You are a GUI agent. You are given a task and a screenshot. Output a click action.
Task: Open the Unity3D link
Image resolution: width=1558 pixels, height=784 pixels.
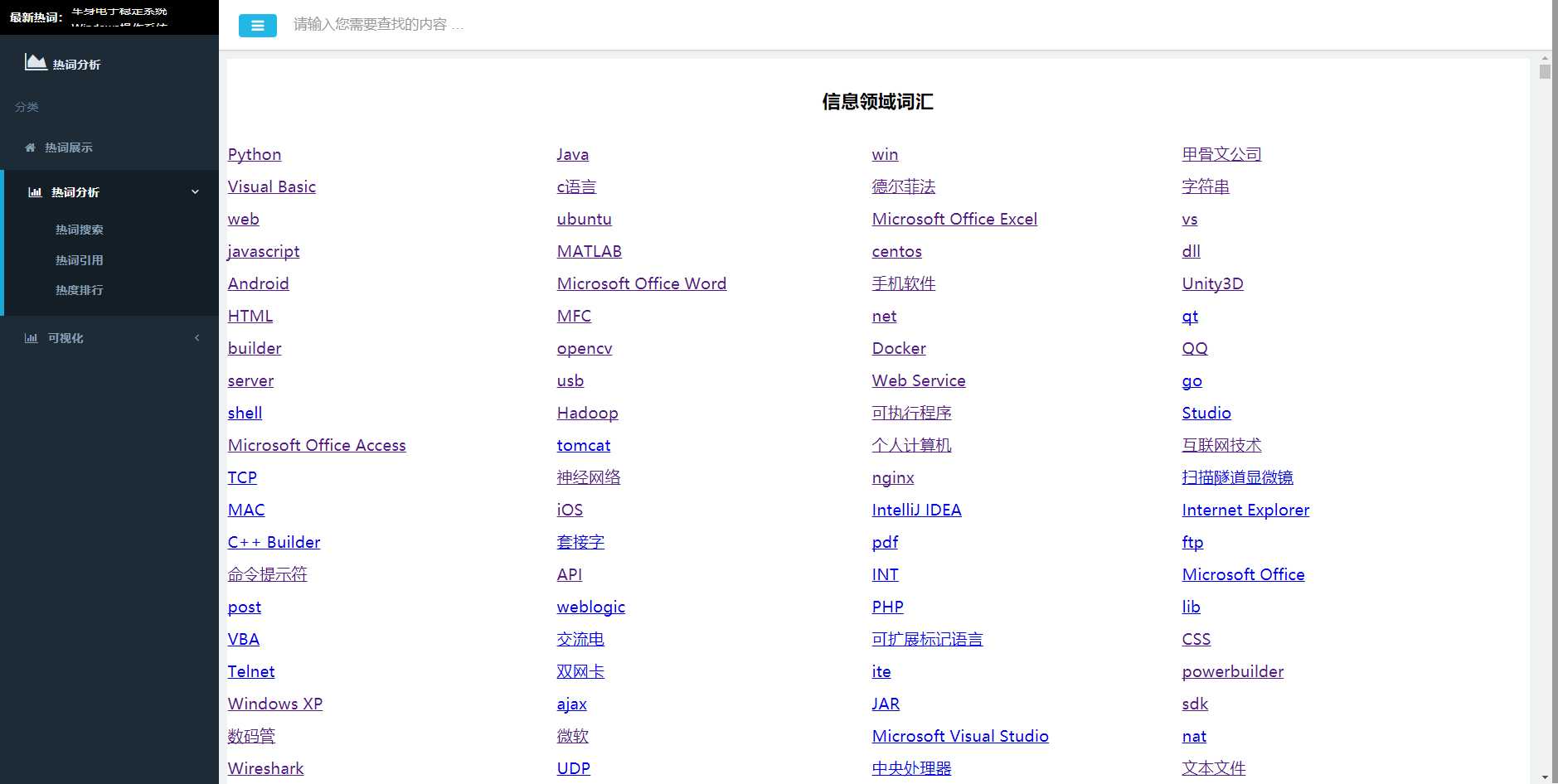click(x=1213, y=283)
